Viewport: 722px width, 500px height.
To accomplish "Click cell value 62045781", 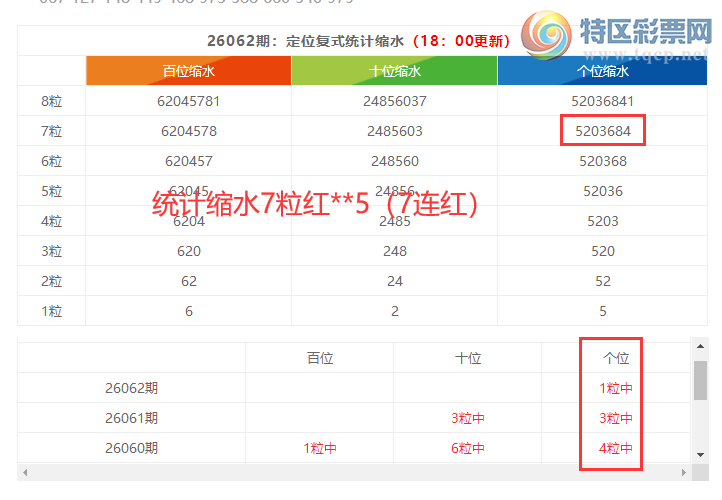I will [x=188, y=101].
